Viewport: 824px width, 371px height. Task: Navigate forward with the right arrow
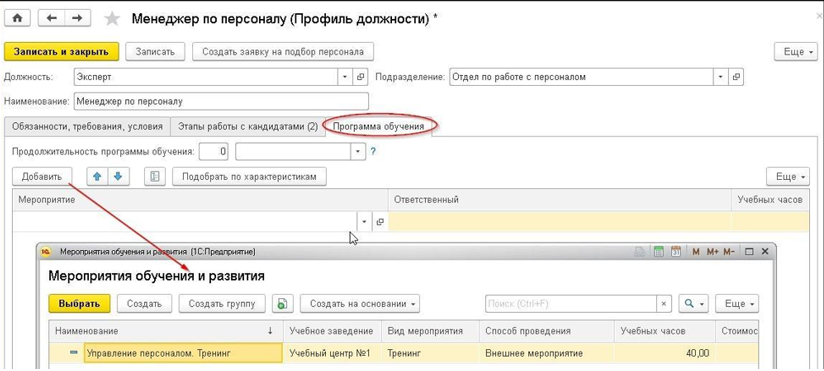77,18
